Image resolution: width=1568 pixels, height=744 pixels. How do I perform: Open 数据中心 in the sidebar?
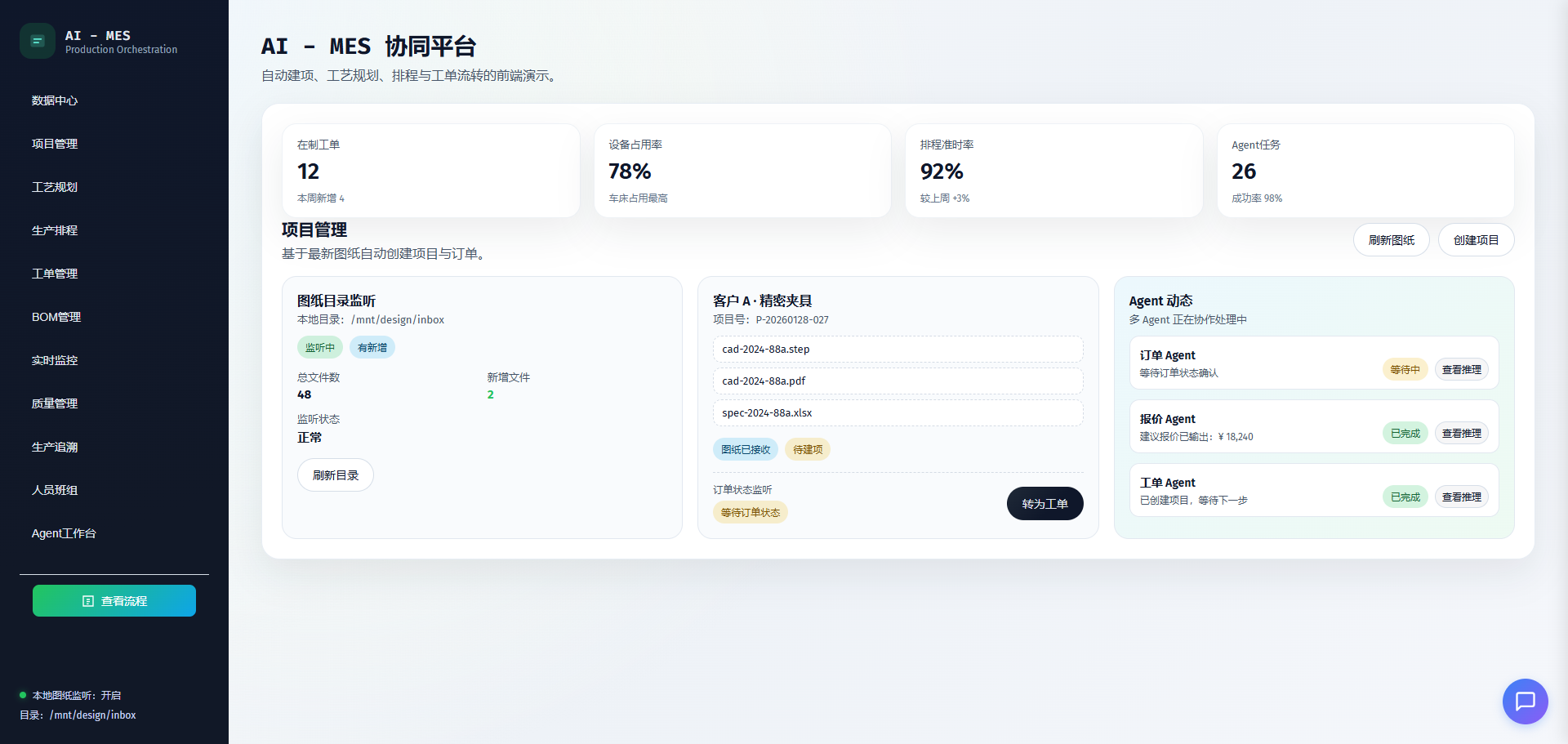click(x=55, y=100)
